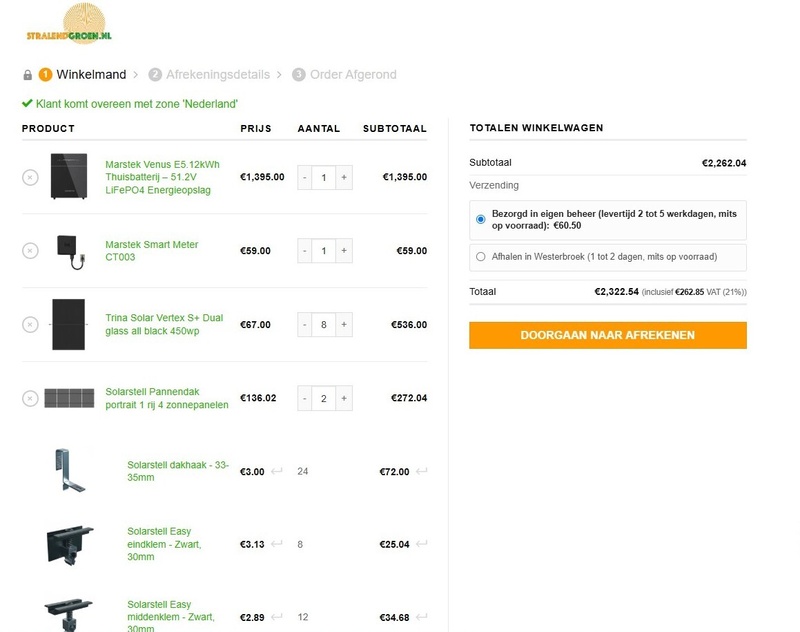The height and width of the screenshot is (632, 800).
Task: Click return arrow beside middenklem subtotal €34.68
Action: (421, 617)
